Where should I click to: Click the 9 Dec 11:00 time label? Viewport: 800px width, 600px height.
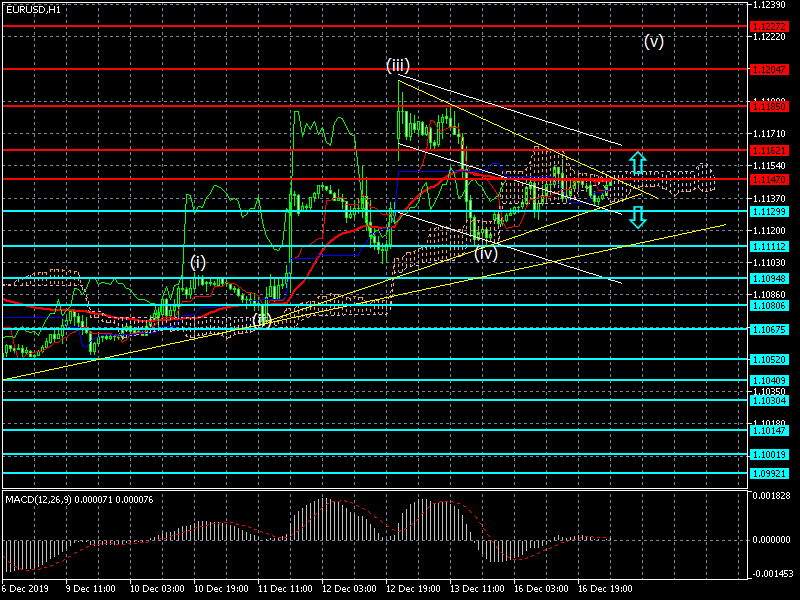coord(91,588)
